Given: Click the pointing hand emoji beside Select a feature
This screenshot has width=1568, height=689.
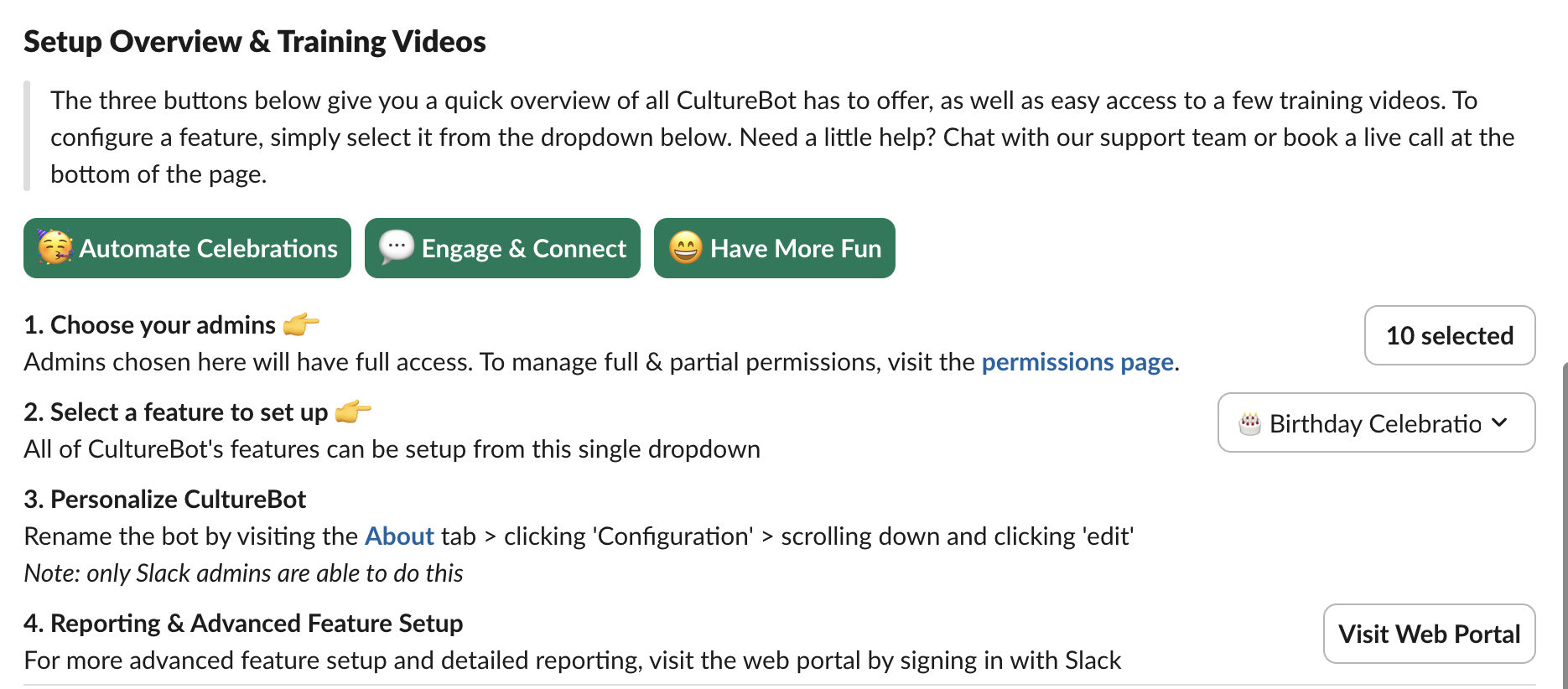Looking at the screenshot, I should coord(353,412).
